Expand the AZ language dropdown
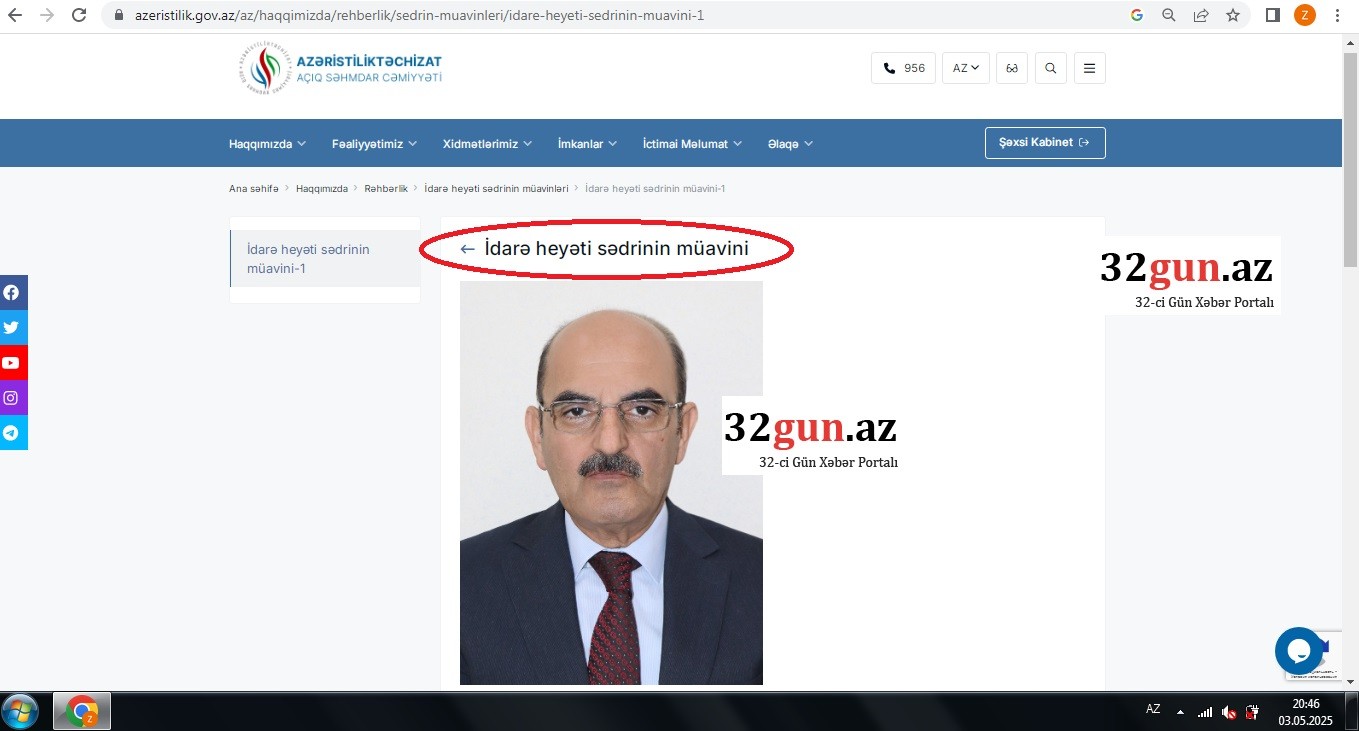 tap(965, 68)
